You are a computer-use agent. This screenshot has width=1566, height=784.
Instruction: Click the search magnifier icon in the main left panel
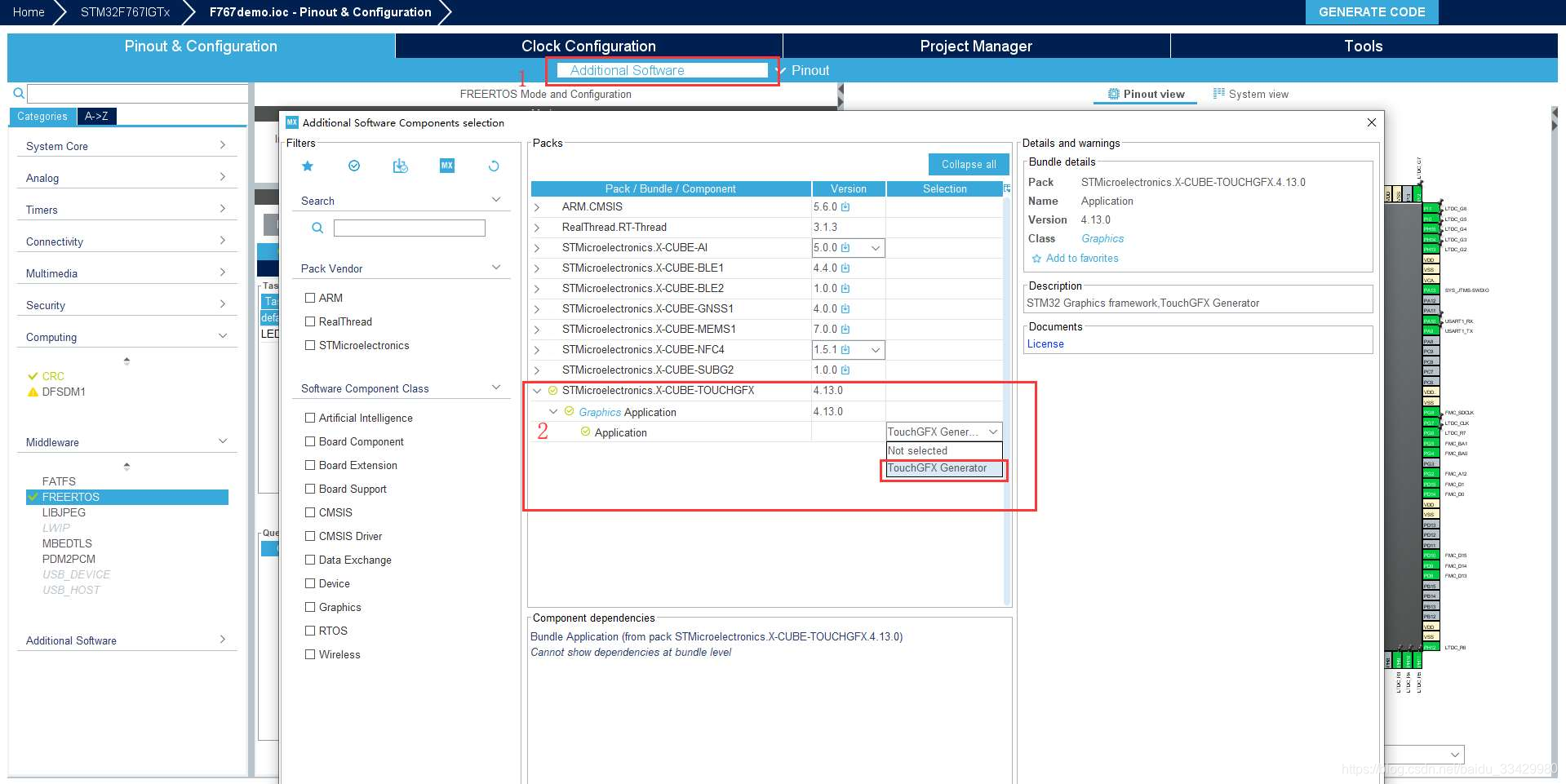[x=18, y=94]
